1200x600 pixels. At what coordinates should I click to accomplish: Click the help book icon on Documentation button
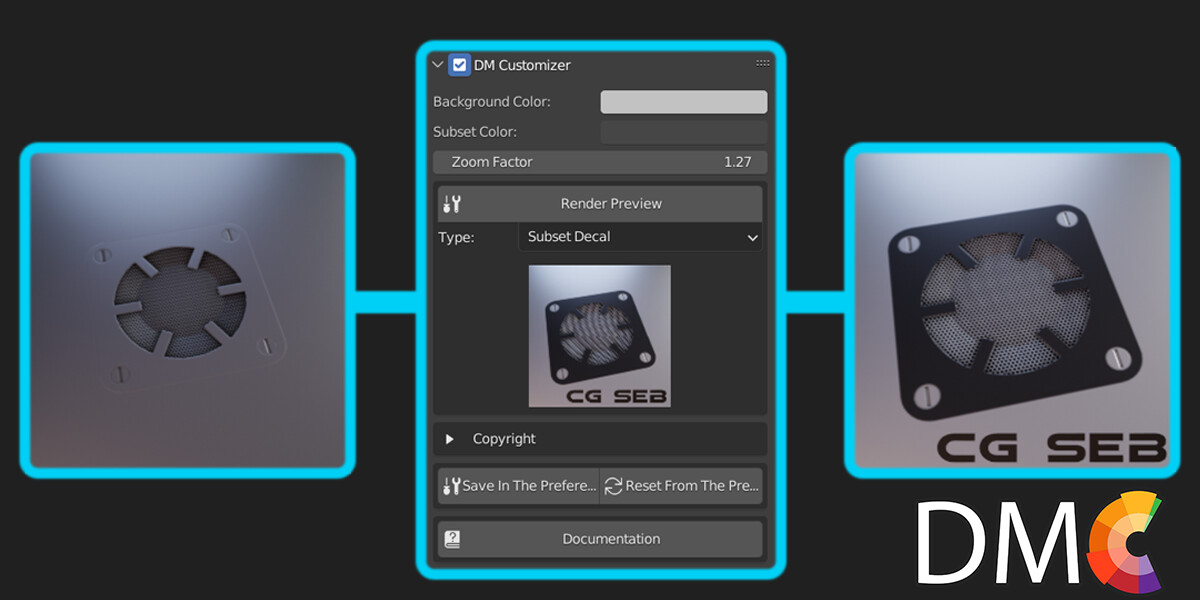(453, 539)
